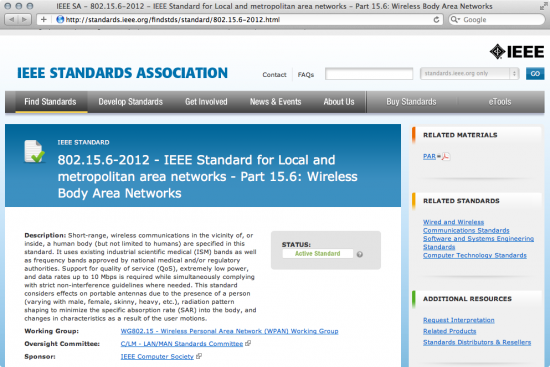550x367 pixels.
Task: Open the Get Involved tab
Action: tap(206, 102)
